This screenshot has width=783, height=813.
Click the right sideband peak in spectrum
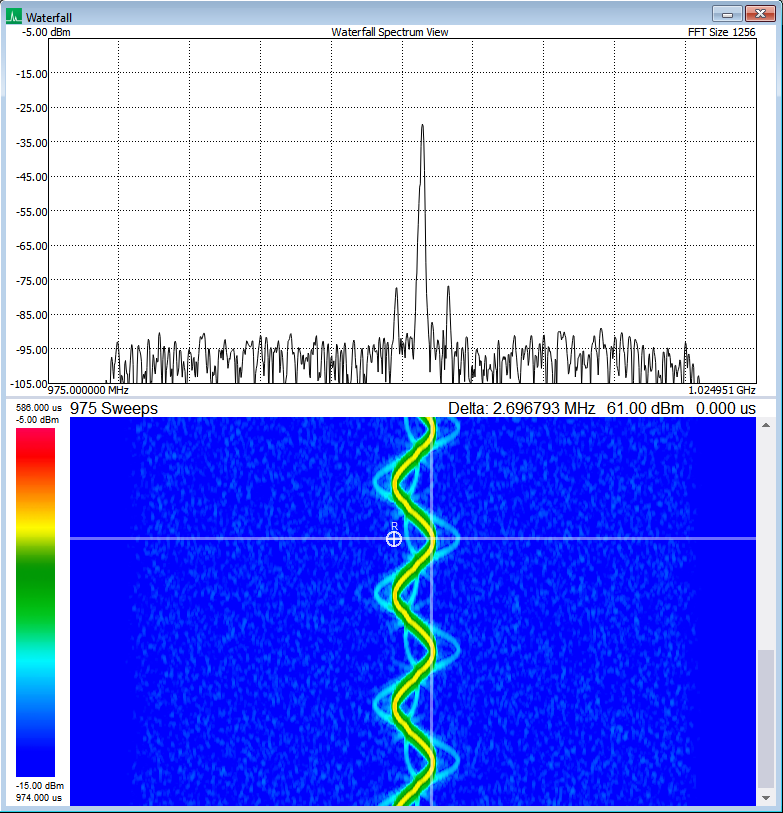448,288
